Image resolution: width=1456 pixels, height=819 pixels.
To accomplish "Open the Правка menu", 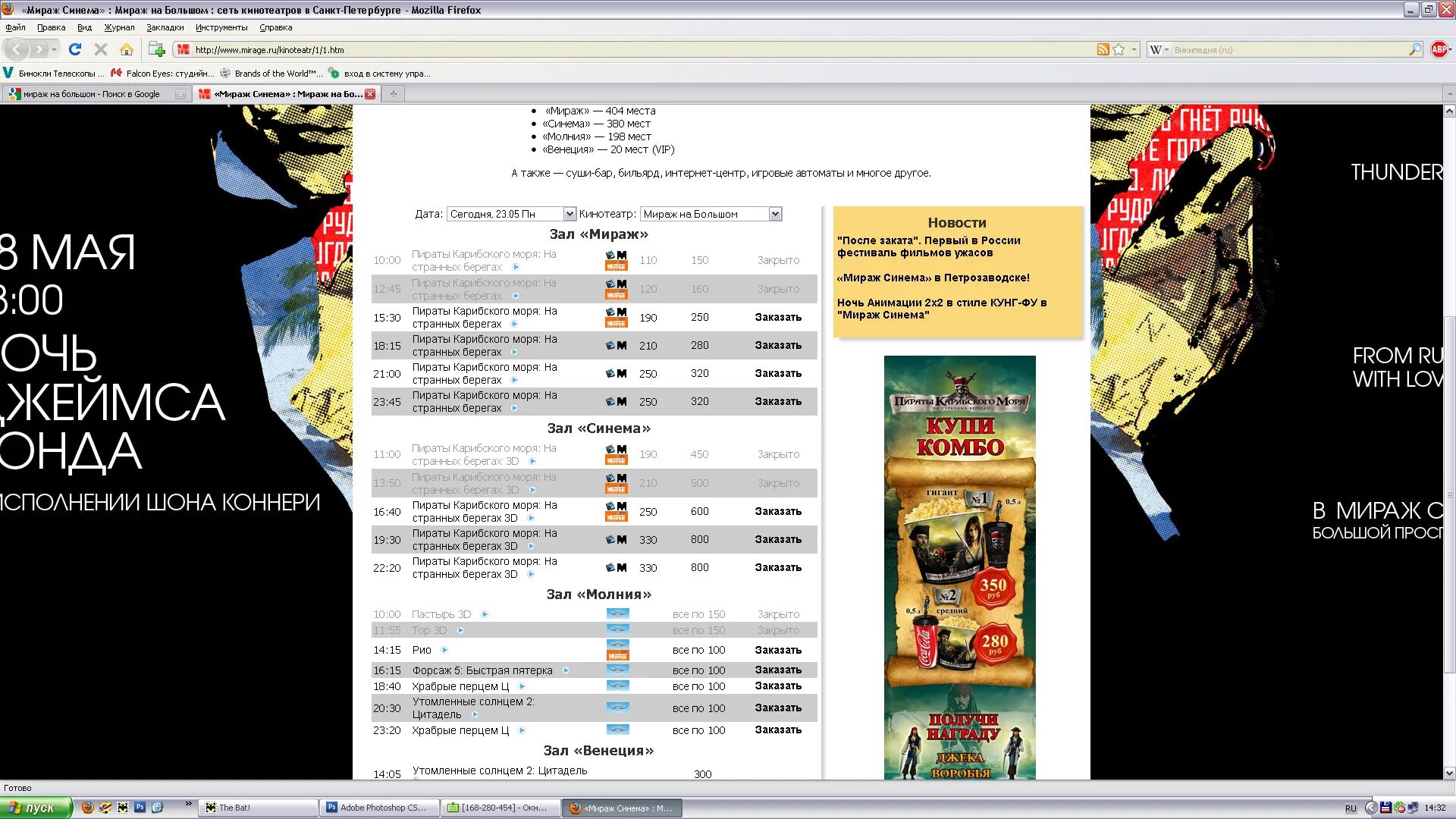I will pyautogui.click(x=51, y=27).
